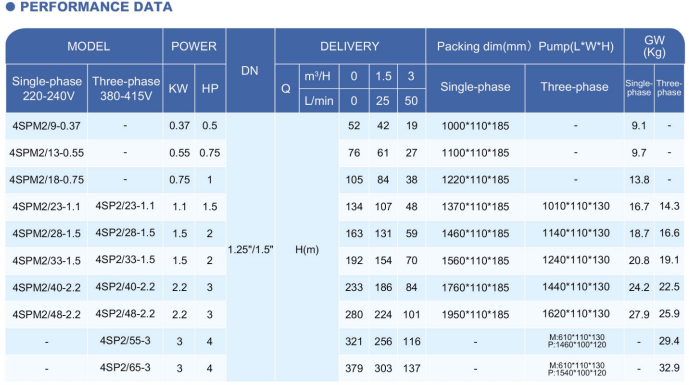Select model 4SPM2/40-2.2
The width and height of the screenshot is (689, 385).
[47, 287]
